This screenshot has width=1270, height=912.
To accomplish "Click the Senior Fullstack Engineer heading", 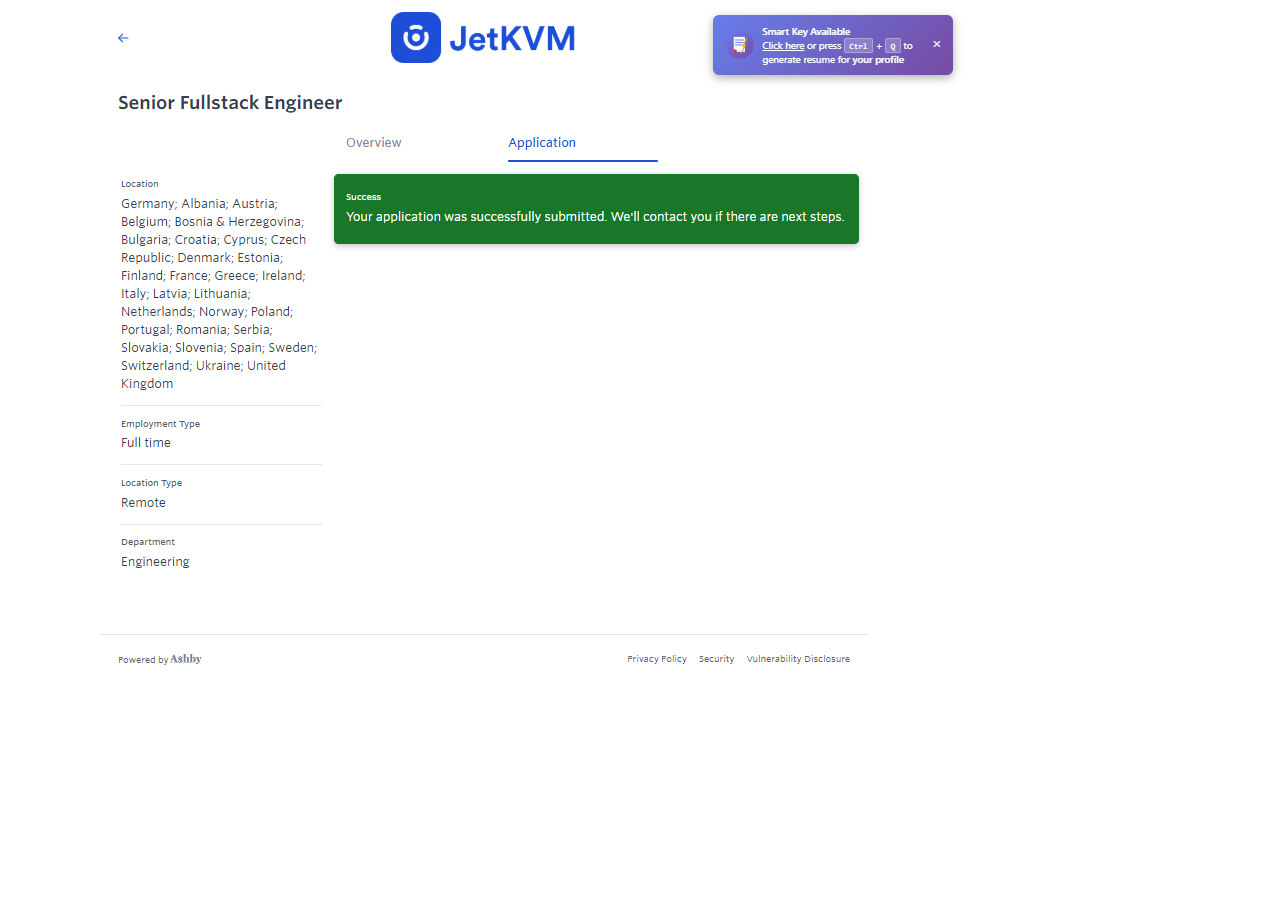I will (x=230, y=103).
